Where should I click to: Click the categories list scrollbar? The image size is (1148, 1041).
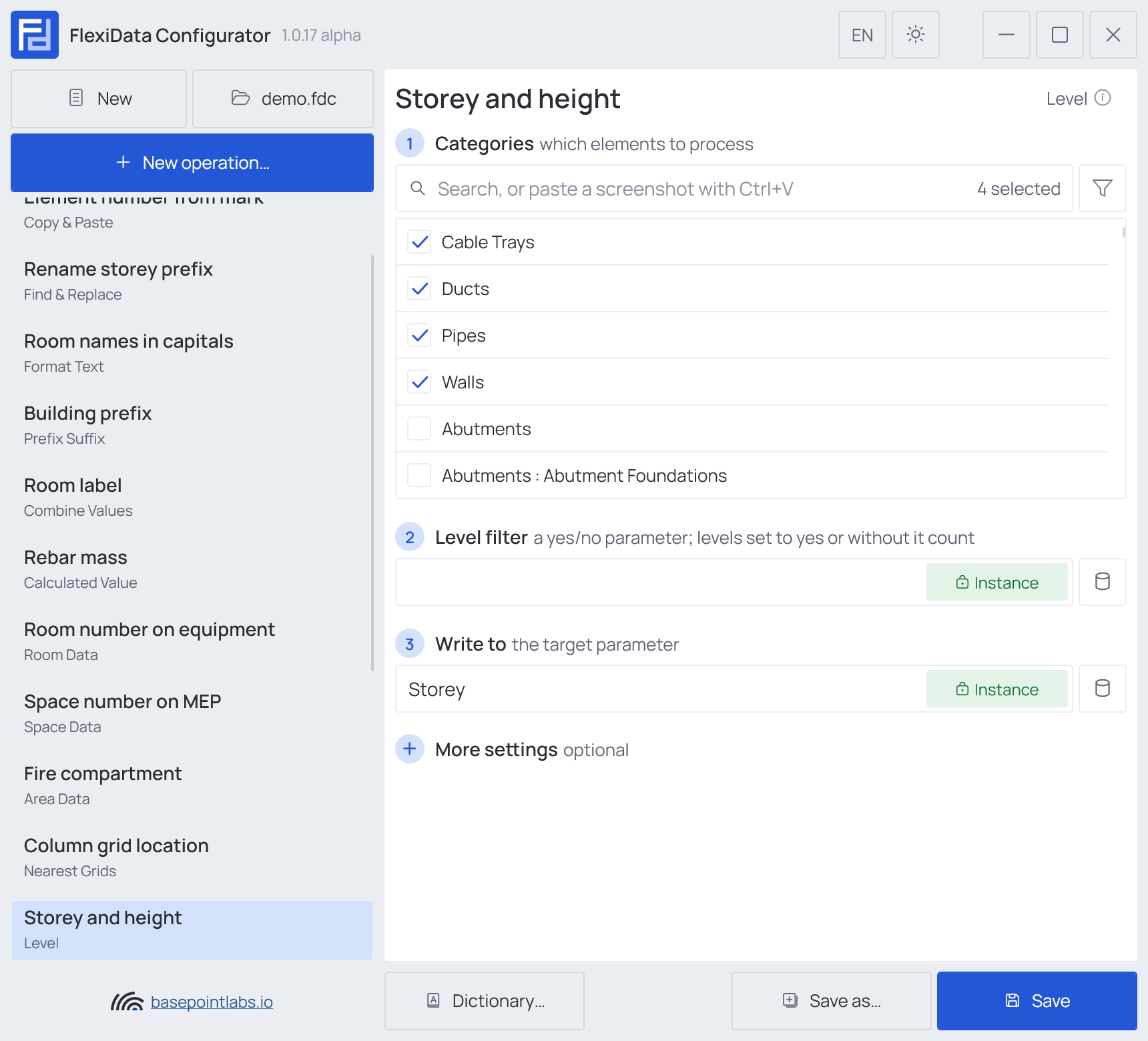point(1124,232)
